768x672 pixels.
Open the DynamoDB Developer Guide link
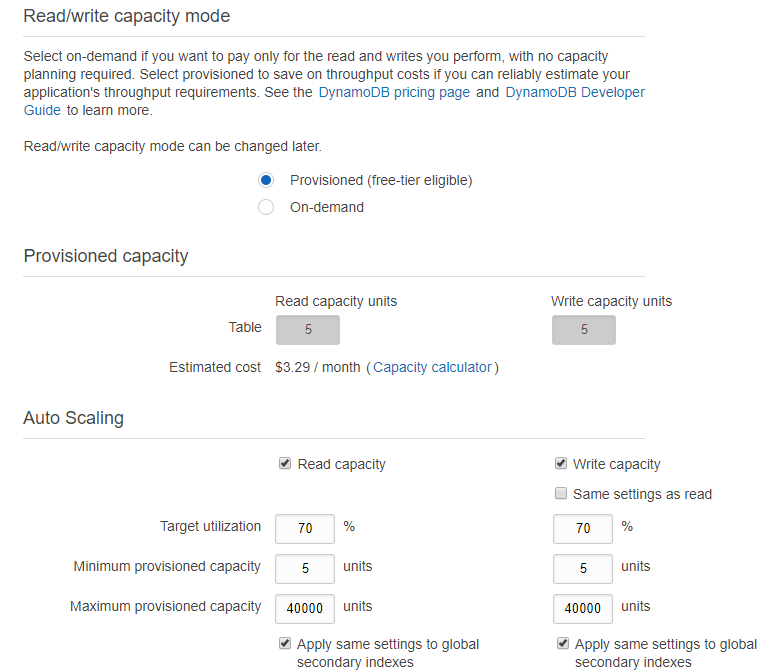(x=574, y=92)
